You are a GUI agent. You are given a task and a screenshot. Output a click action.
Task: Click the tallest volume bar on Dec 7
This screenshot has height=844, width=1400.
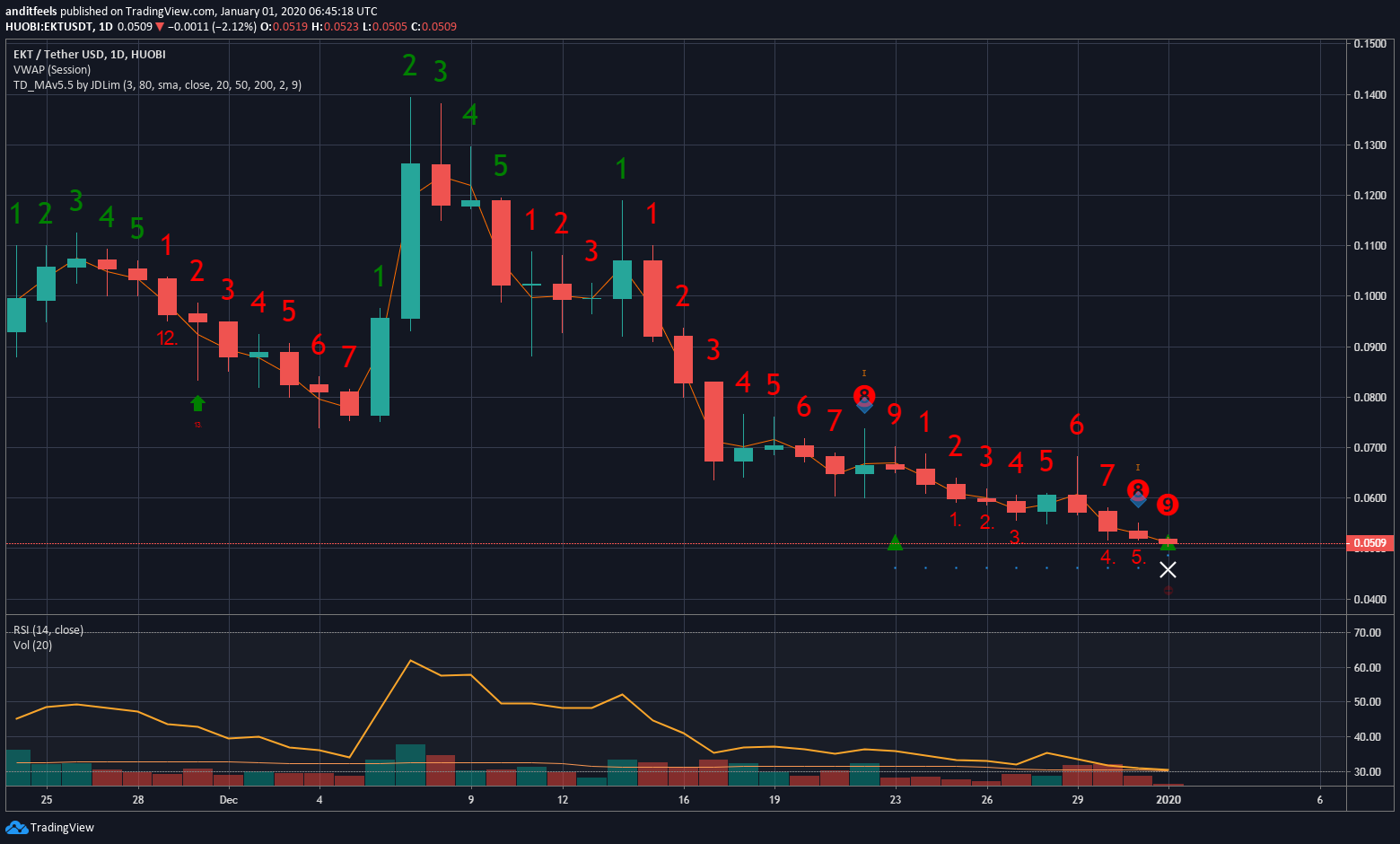pos(410,765)
